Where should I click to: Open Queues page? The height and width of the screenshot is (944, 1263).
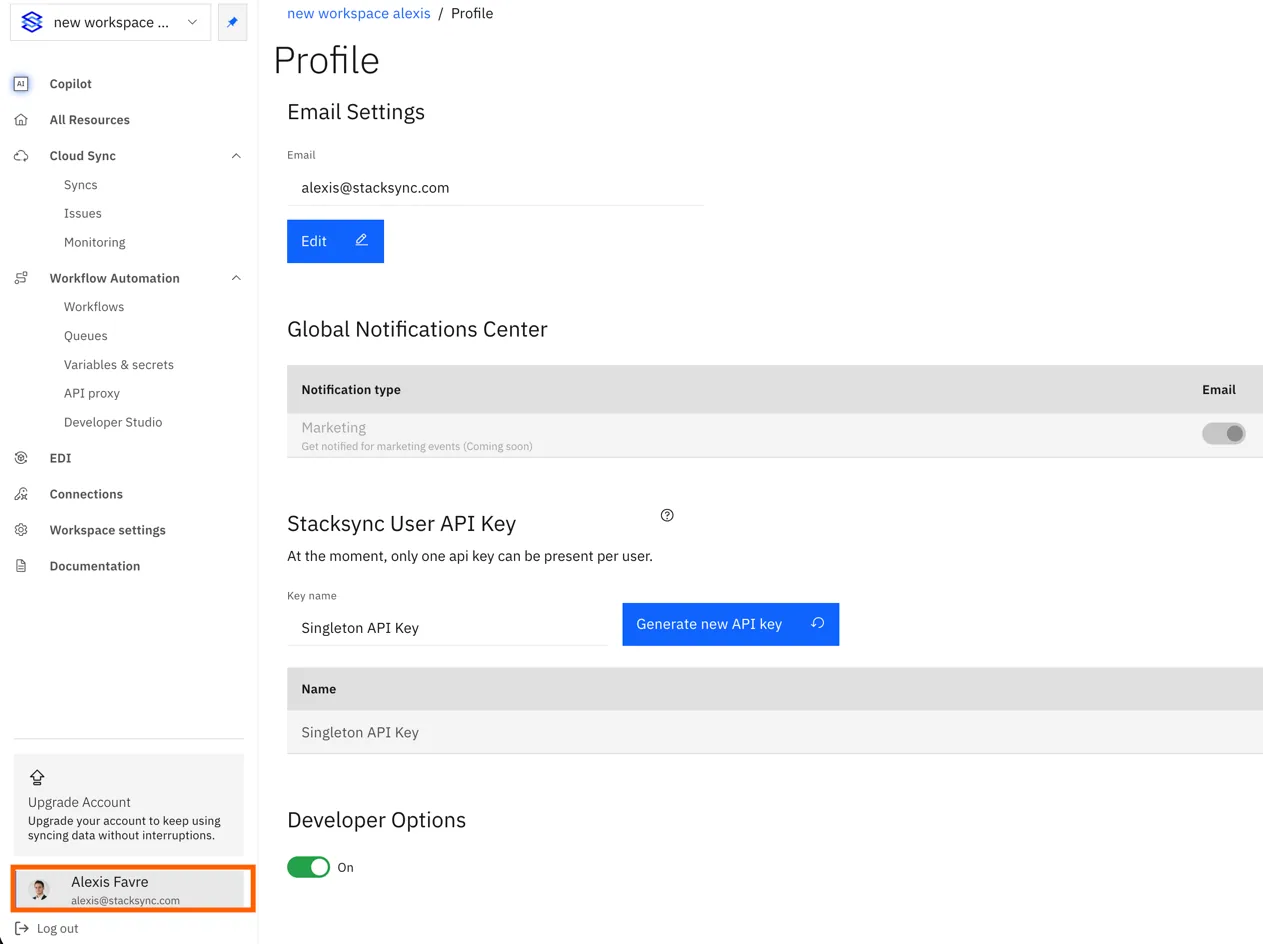point(86,336)
